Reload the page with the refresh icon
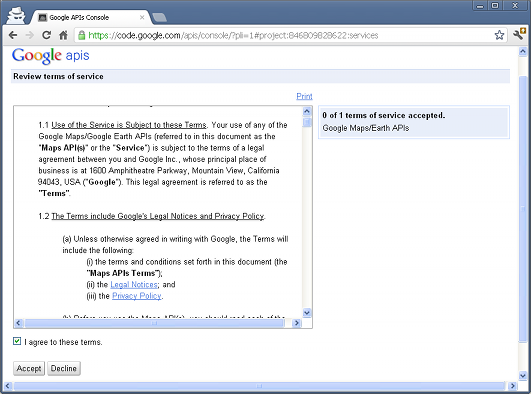The image size is (531, 394). coord(46,35)
